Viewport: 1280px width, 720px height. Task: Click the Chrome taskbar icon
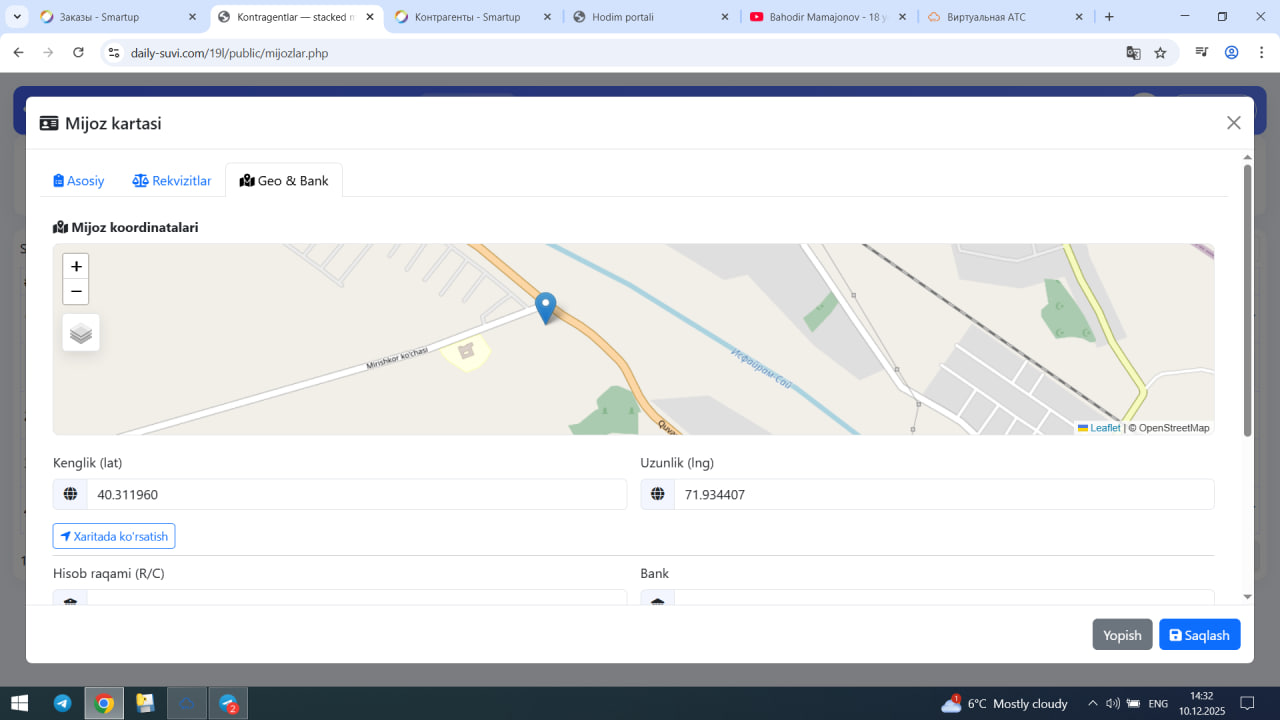pos(104,703)
